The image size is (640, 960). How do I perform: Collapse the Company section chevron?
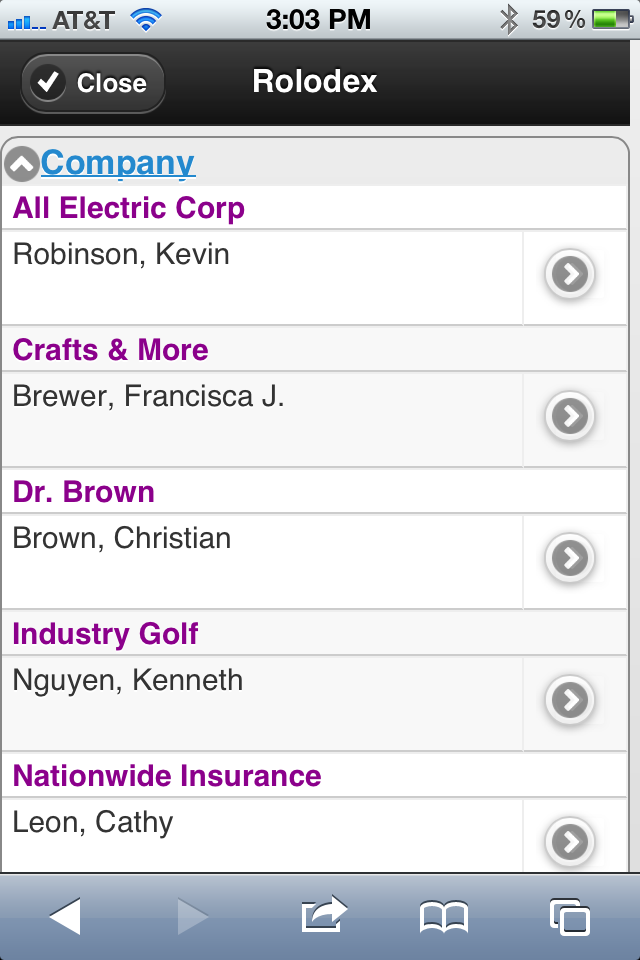click(x=22, y=164)
